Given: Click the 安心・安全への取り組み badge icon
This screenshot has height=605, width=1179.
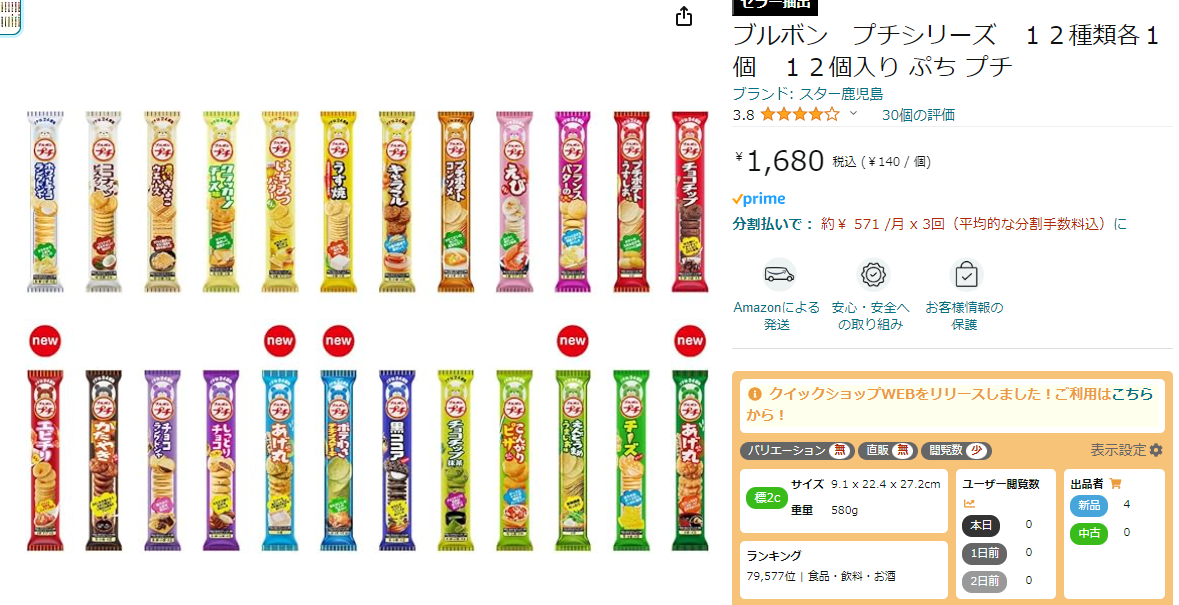Looking at the screenshot, I should tap(873, 274).
